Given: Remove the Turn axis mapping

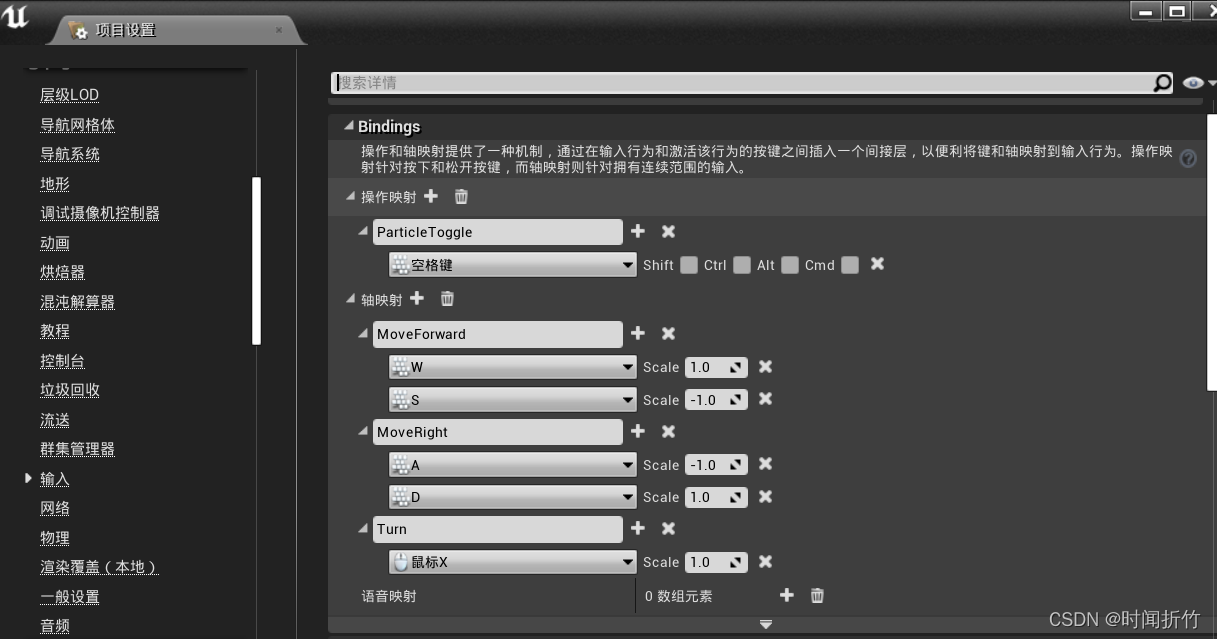Looking at the screenshot, I should coord(669,529).
